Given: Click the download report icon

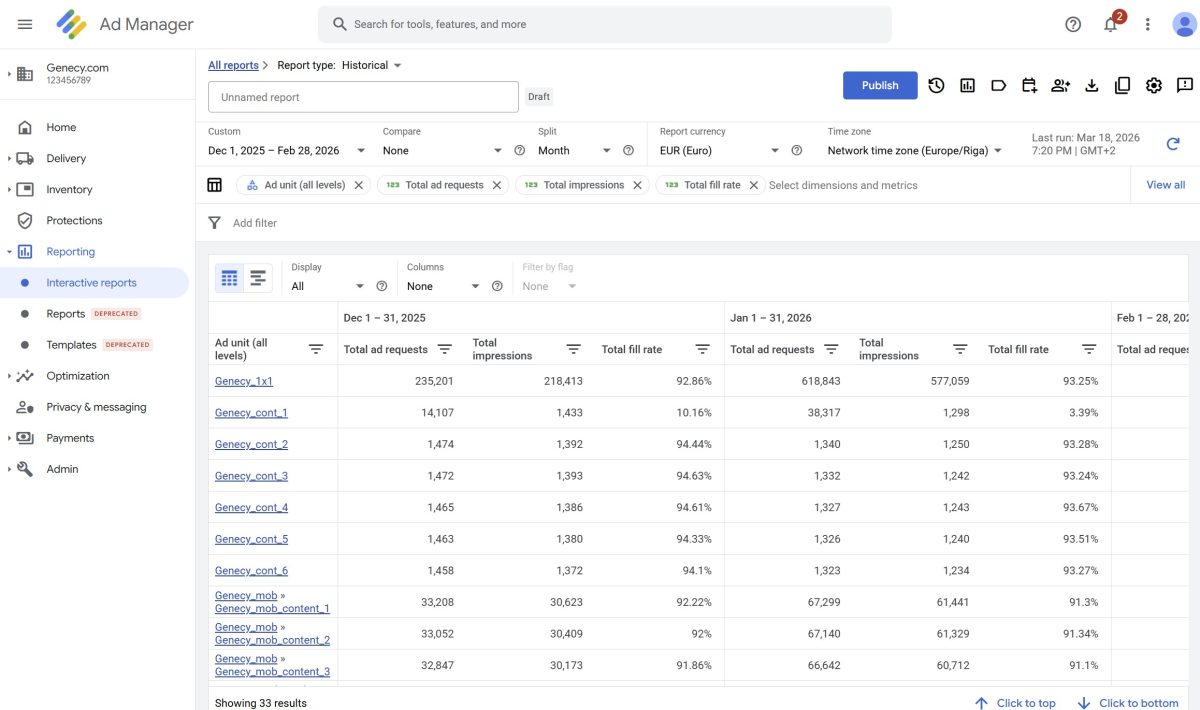Looking at the screenshot, I should coord(1092,86).
